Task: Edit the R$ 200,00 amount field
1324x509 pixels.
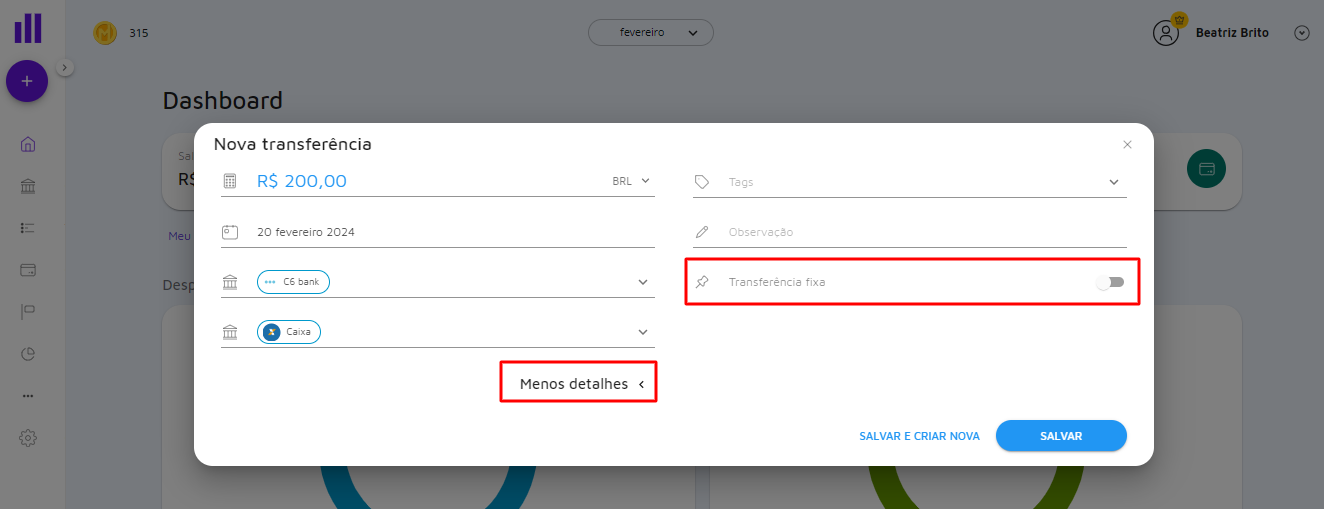Action: coord(302,181)
